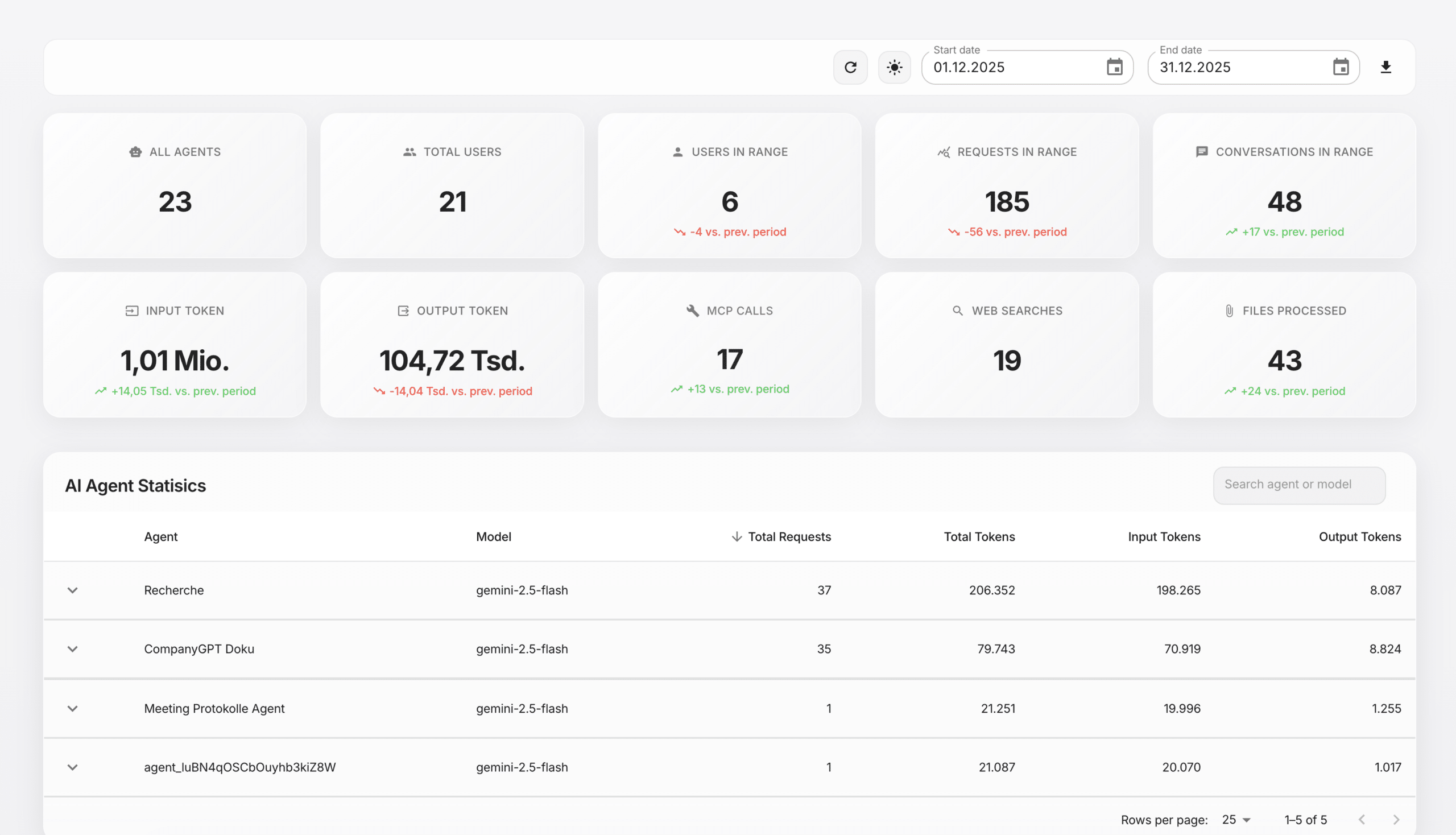1456x835 pixels.
Task: Expand the Meeting Protokolle Agent row
Action: [x=72, y=708]
